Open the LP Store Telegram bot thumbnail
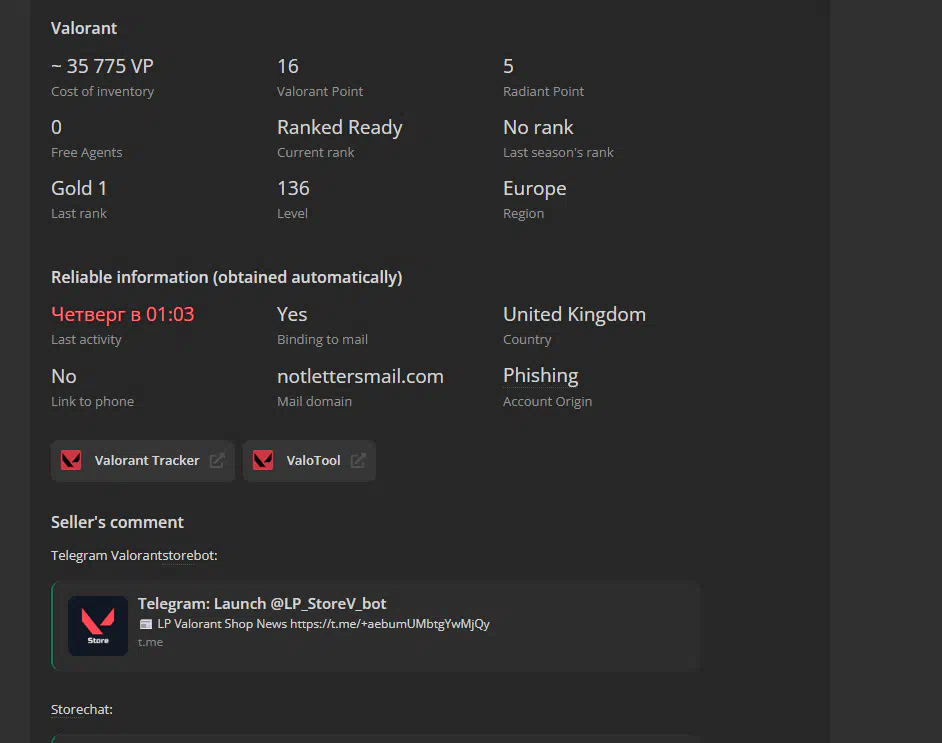 (x=98, y=626)
